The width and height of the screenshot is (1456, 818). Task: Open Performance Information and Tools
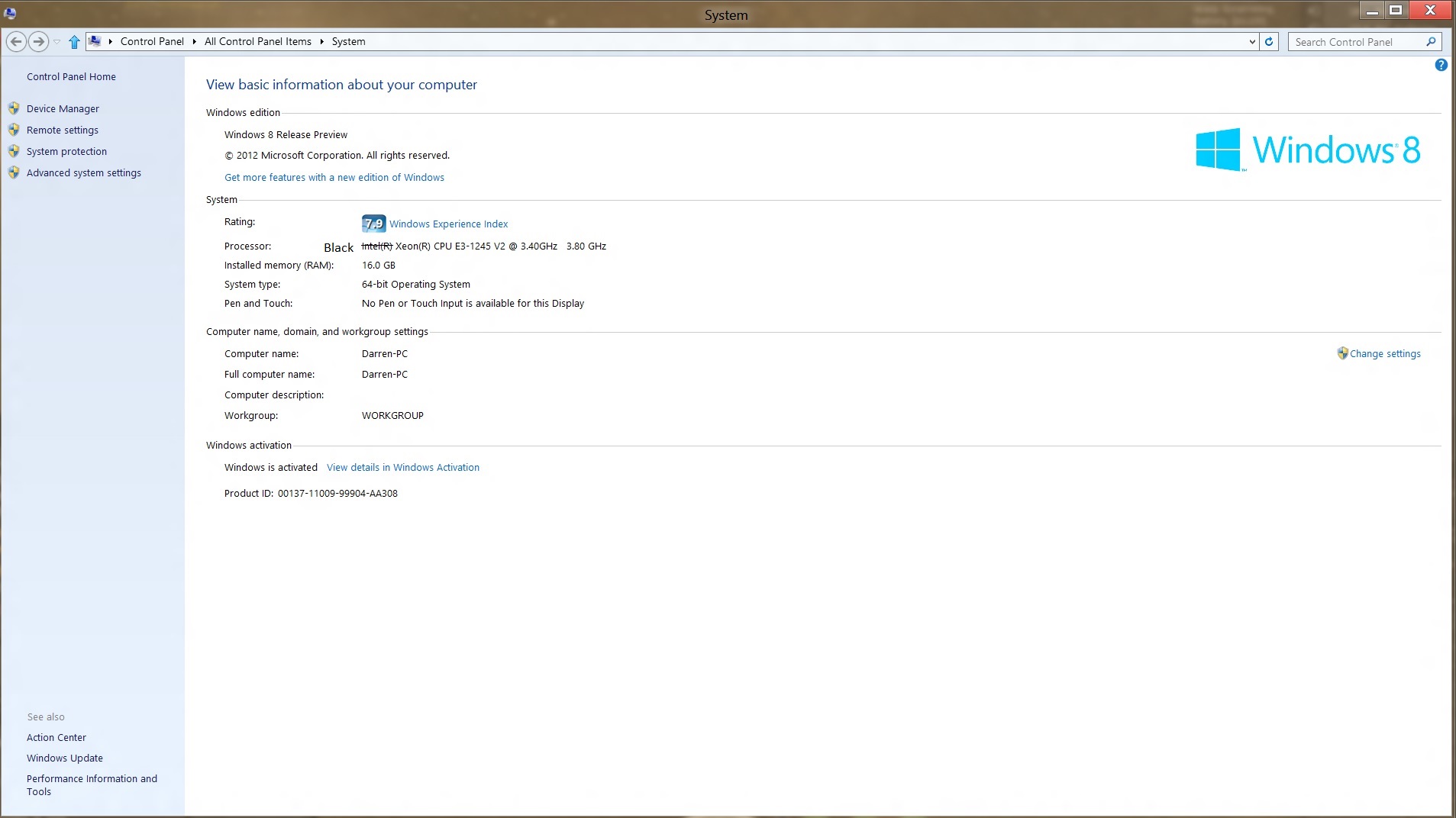coord(92,785)
